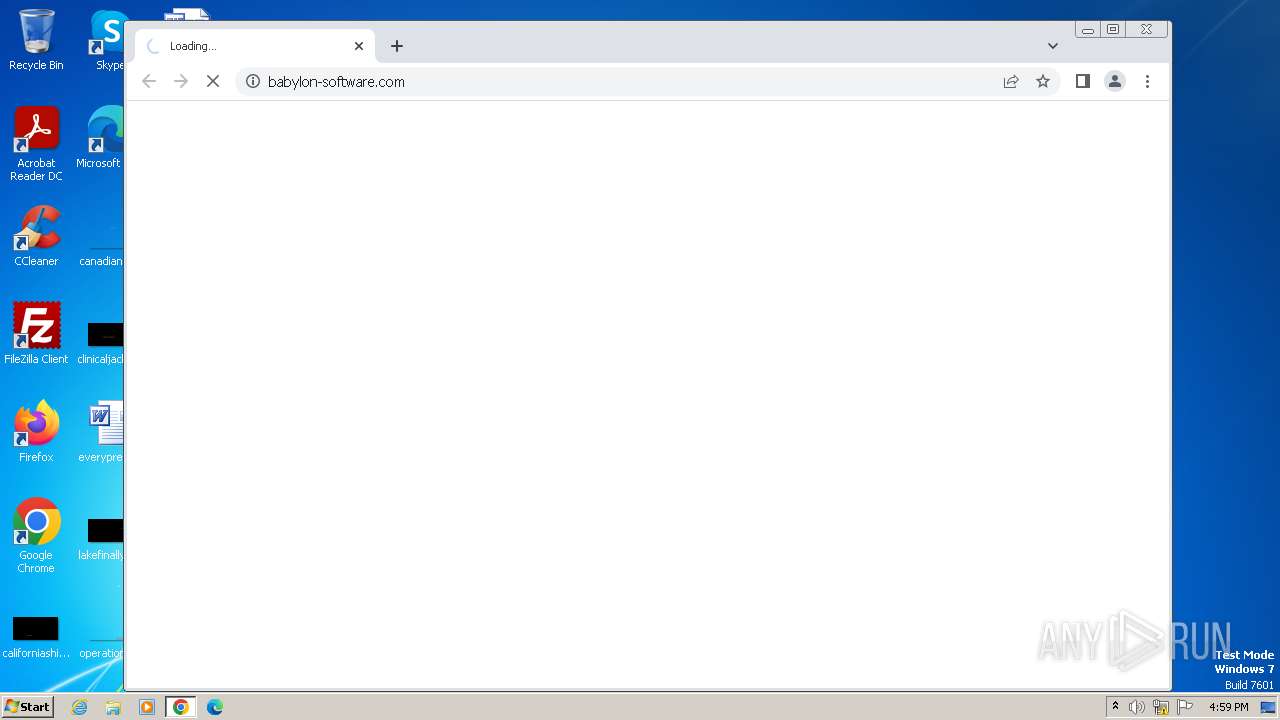Select the FileZilla Client icon

point(36,334)
